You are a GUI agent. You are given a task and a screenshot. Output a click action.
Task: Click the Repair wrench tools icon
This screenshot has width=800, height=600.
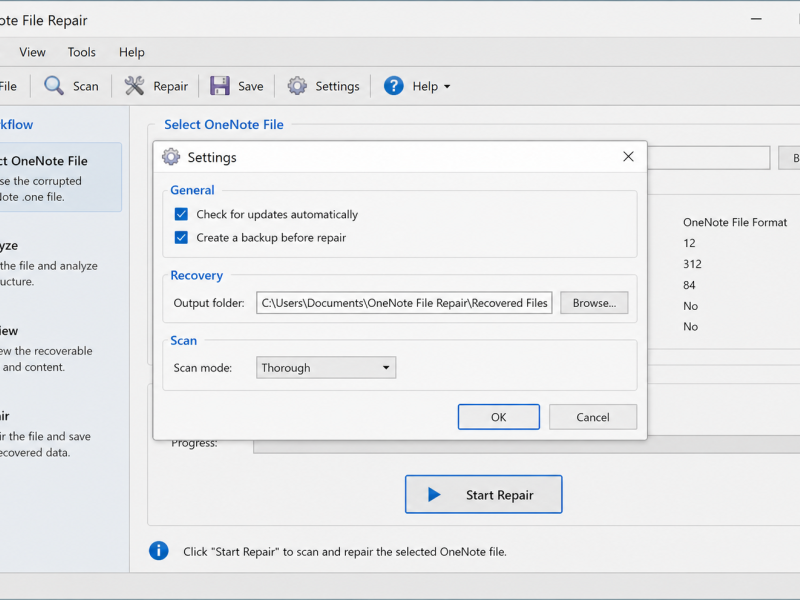tap(135, 86)
